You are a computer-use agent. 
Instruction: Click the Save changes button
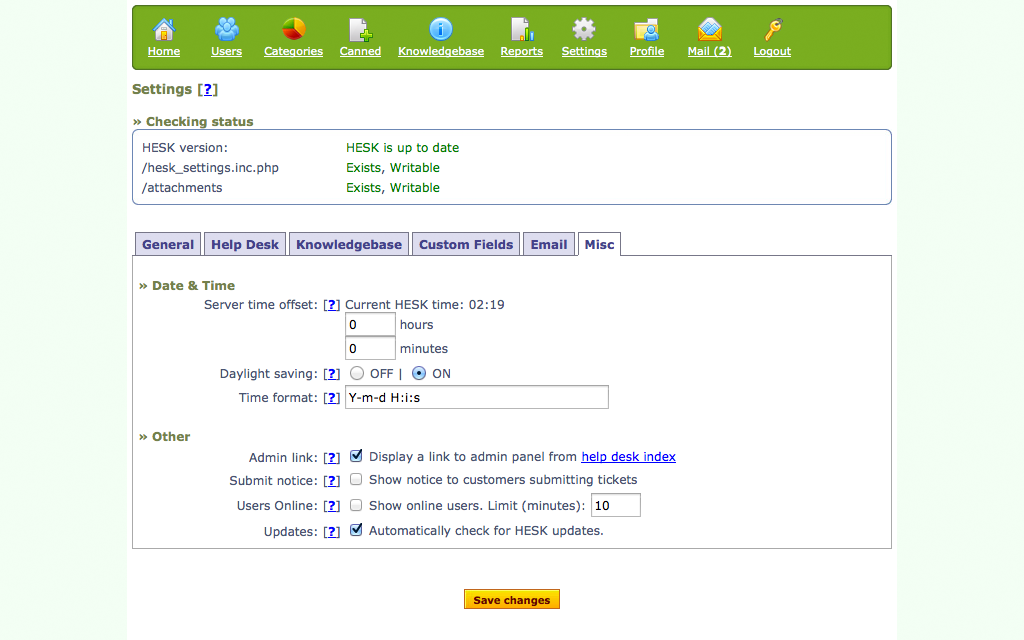(512, 600)
